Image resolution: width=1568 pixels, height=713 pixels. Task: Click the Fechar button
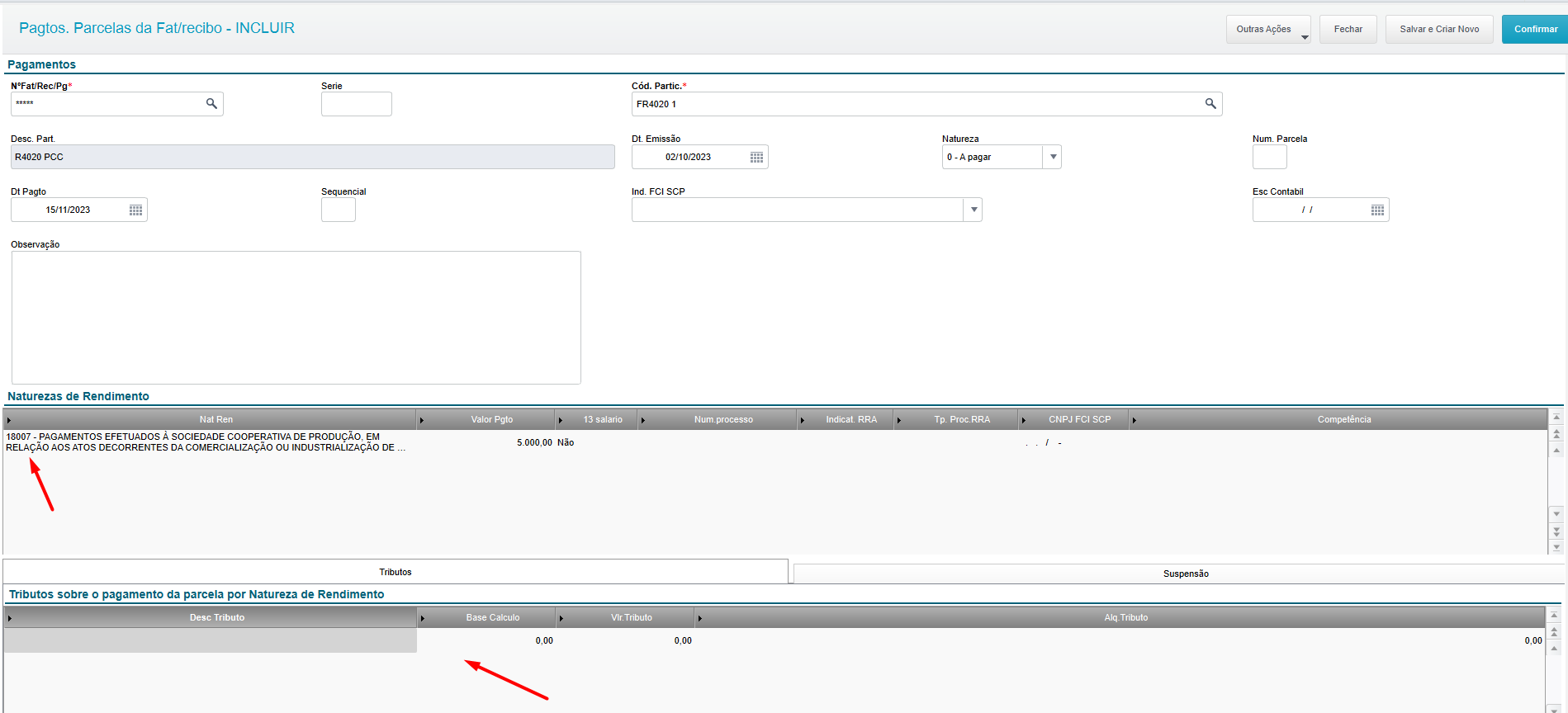1348,29
